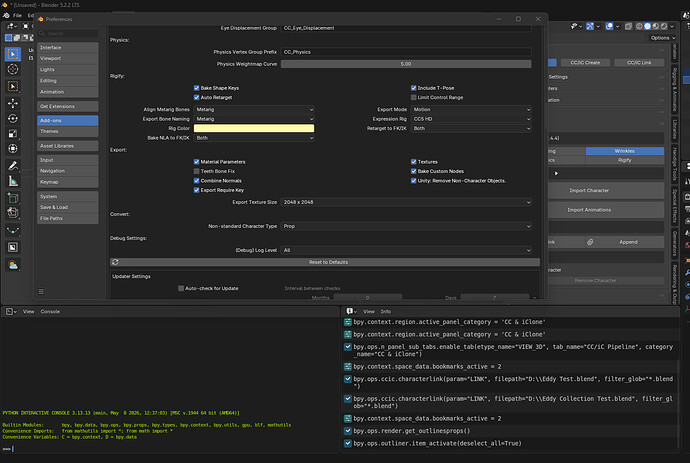Click the Add Cube tool icon
Screen dimensions: 690x463
pos(13,198)
